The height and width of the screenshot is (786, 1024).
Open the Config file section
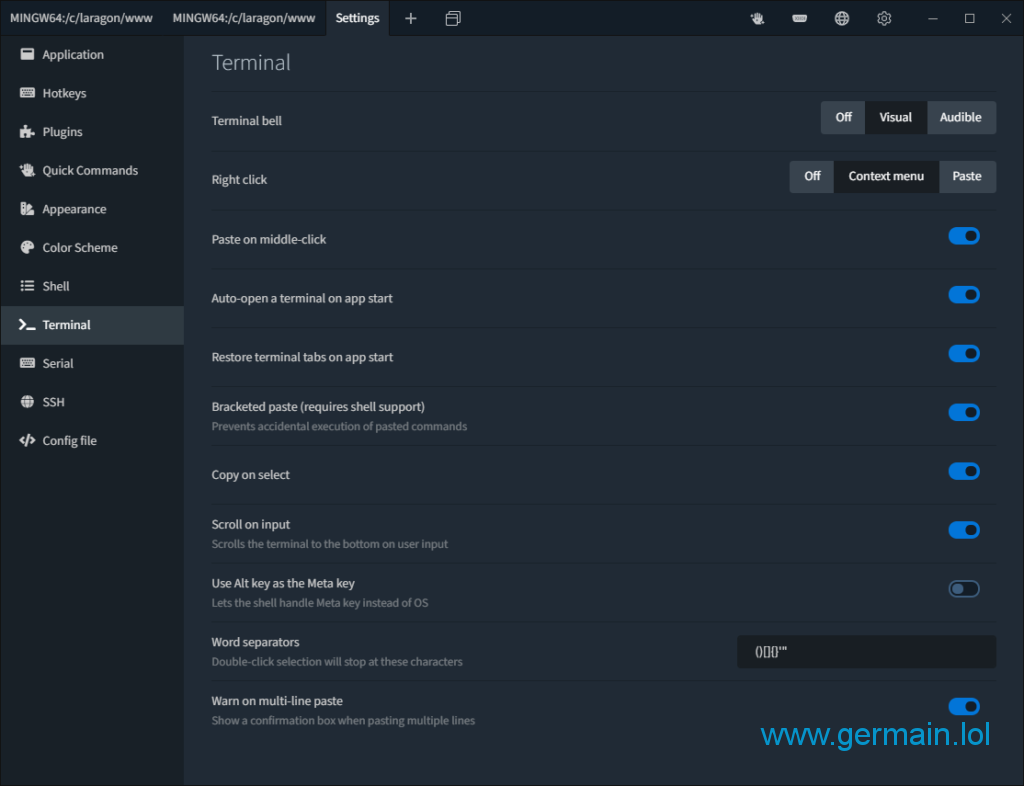pos(69,441)
